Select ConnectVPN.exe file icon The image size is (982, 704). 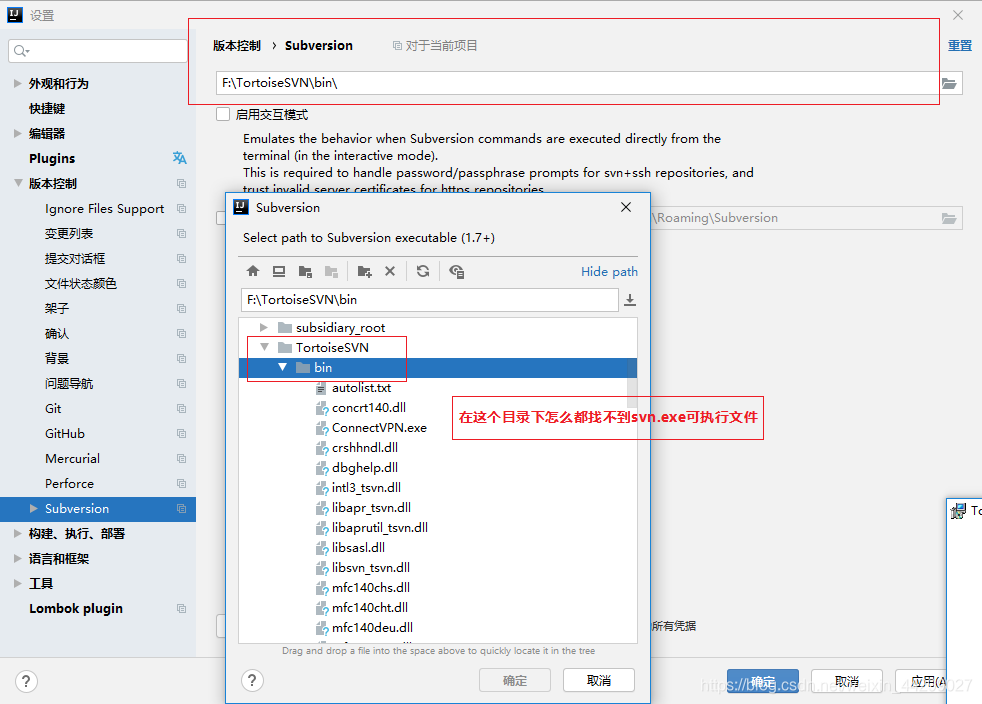(322, 428)
